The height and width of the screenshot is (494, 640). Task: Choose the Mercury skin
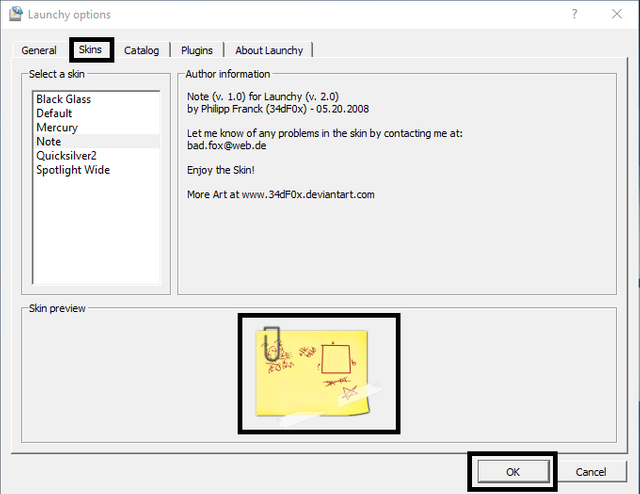[96, 127]
